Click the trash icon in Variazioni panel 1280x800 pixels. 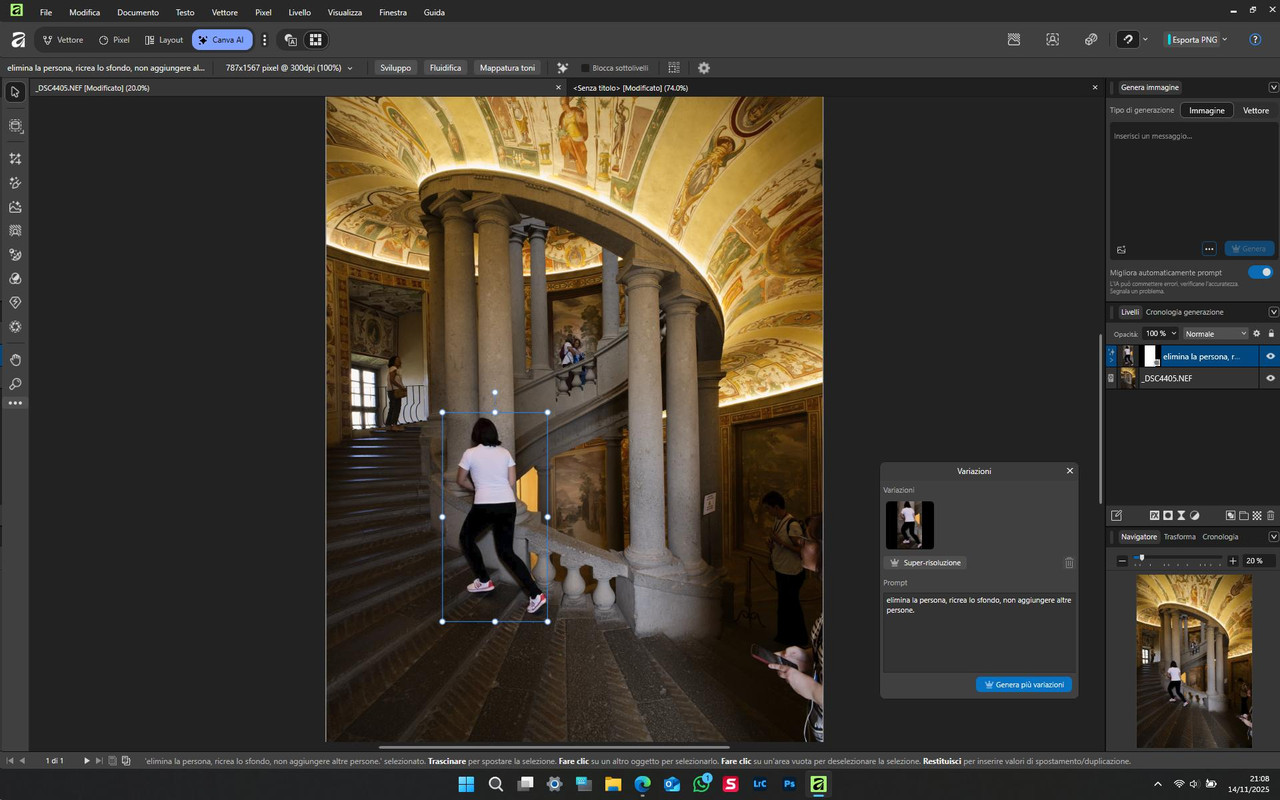[x=1069, y=563]
